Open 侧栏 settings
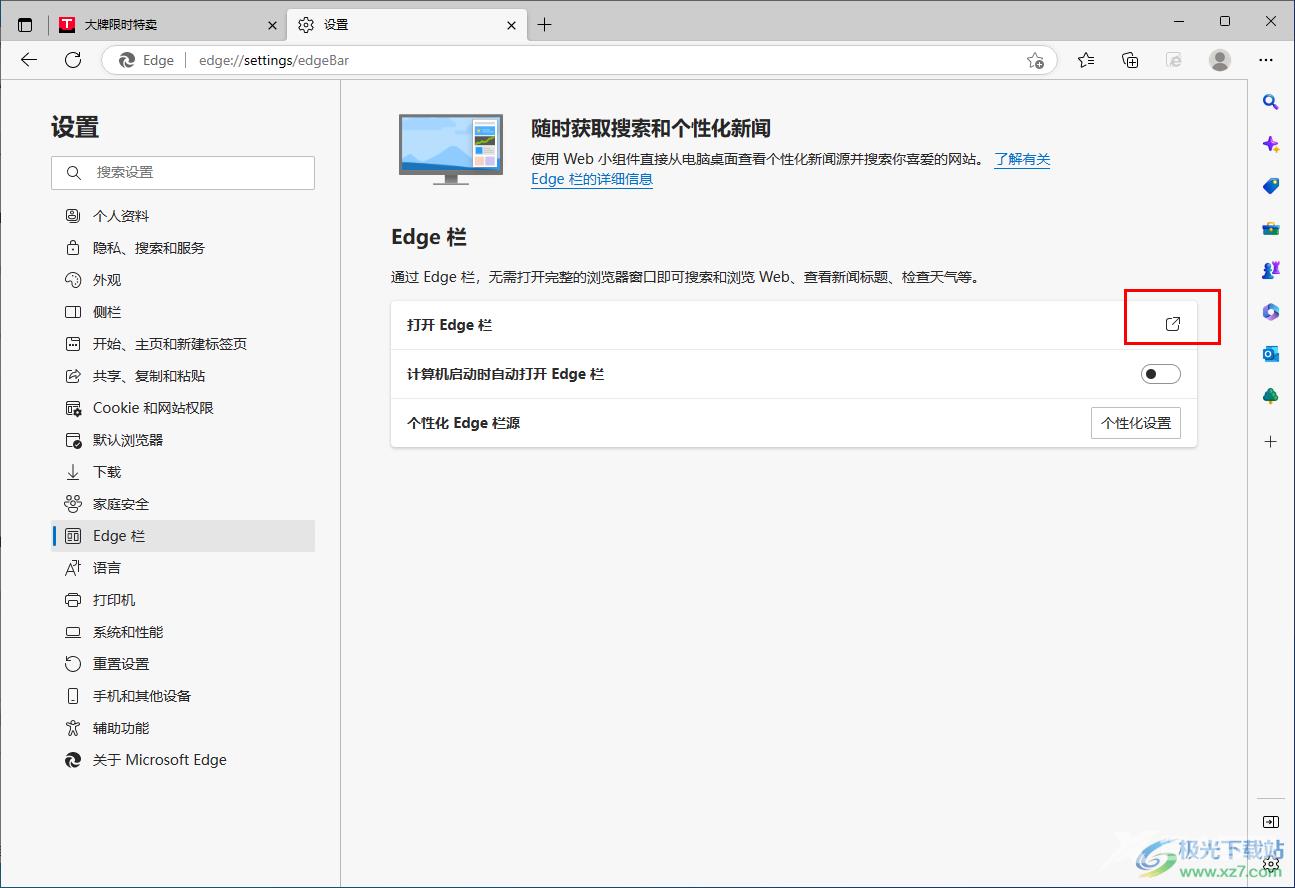 183,312
